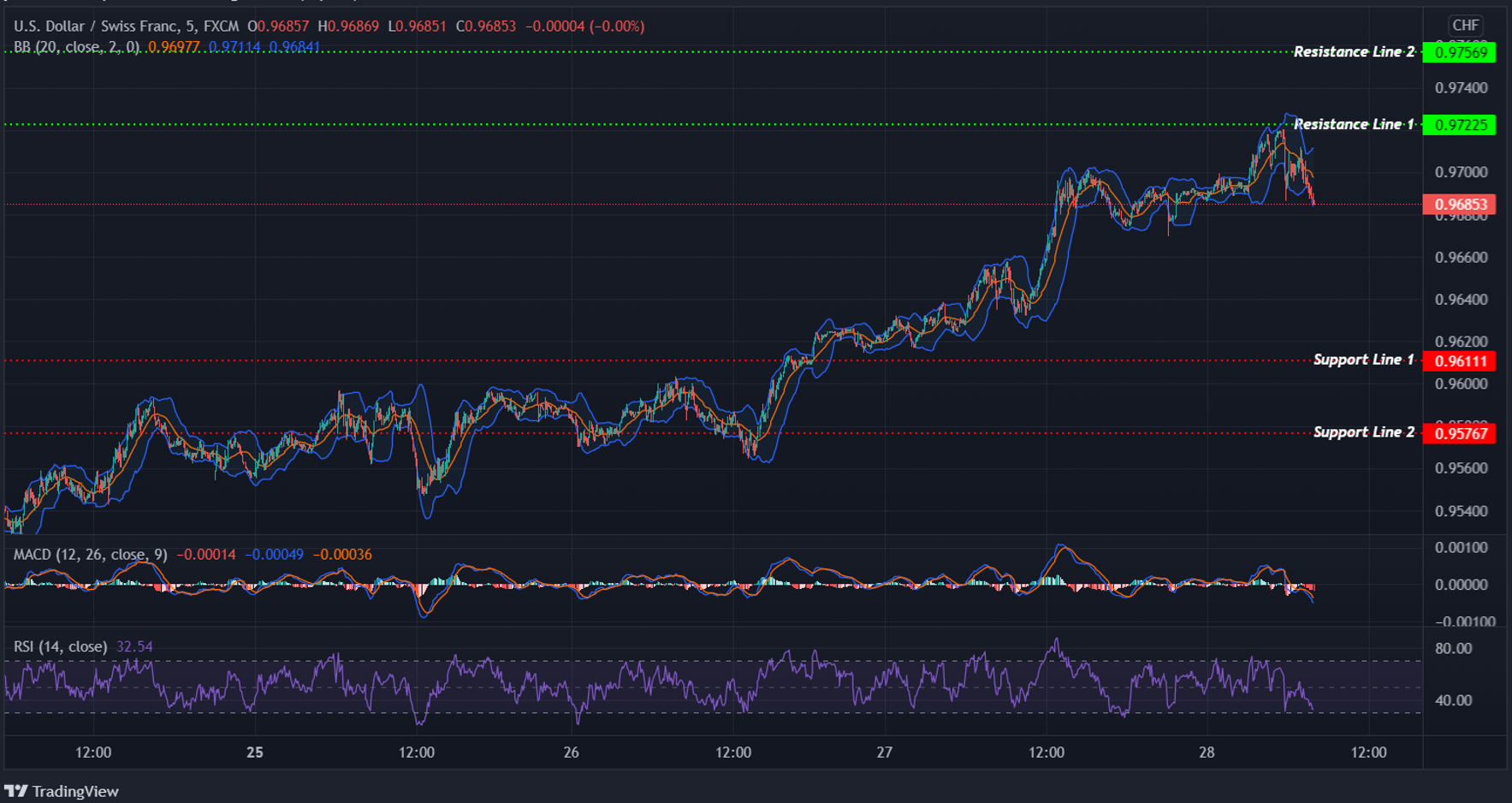Click the 0.97000 level on the price scale
The image size is (1512, 803).
tap(1460, 171)
